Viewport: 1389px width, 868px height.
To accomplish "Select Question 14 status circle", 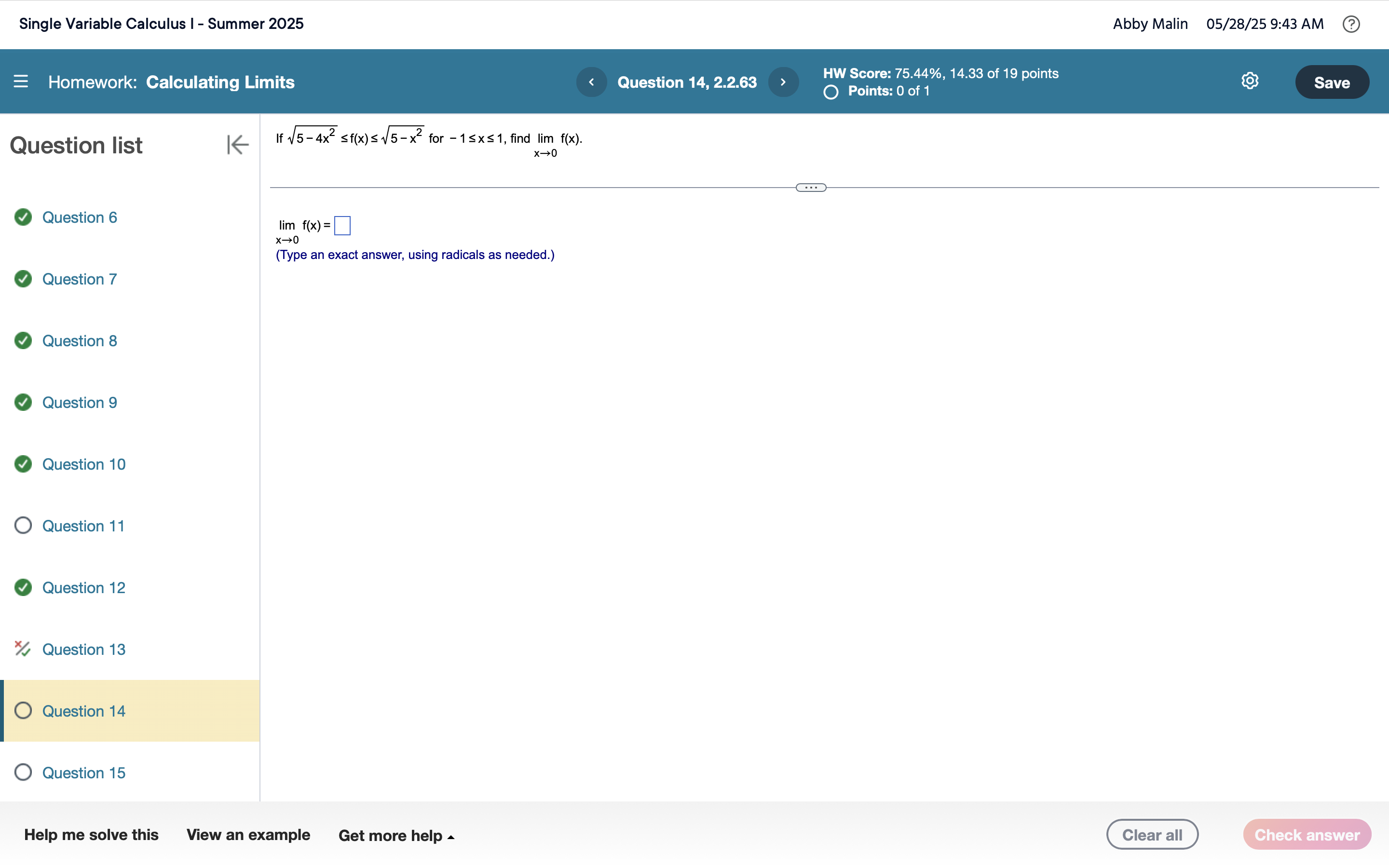I will (23, 711).
